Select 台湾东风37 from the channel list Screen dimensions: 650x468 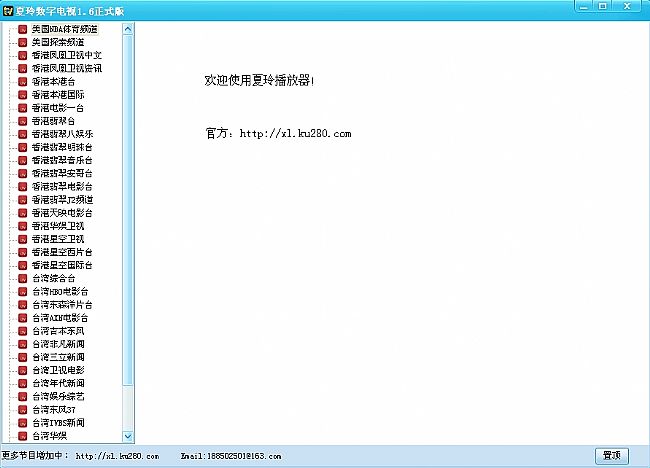[x=54, y=410]
